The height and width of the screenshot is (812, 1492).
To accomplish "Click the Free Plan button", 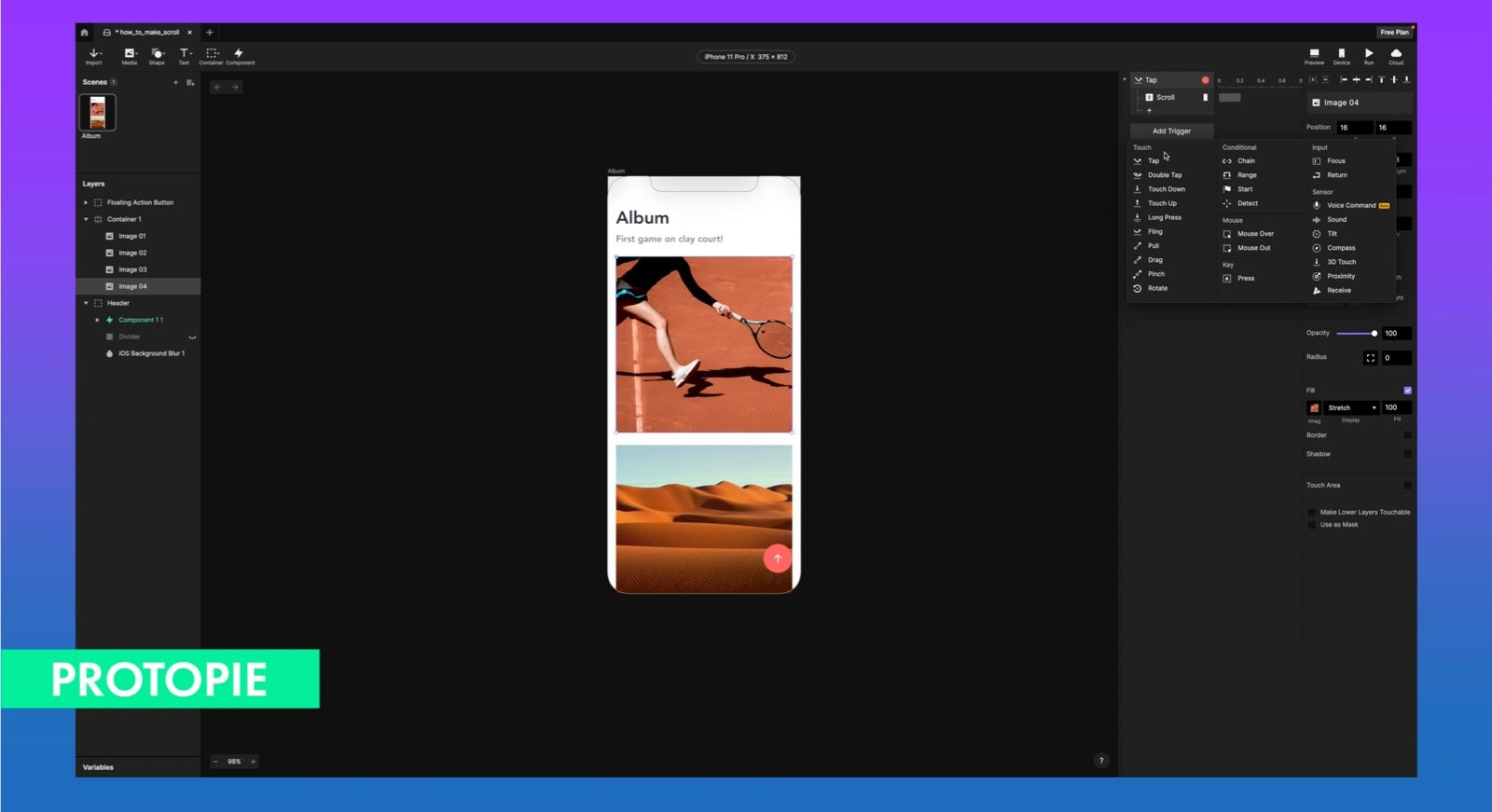I will coord(1395,33).
